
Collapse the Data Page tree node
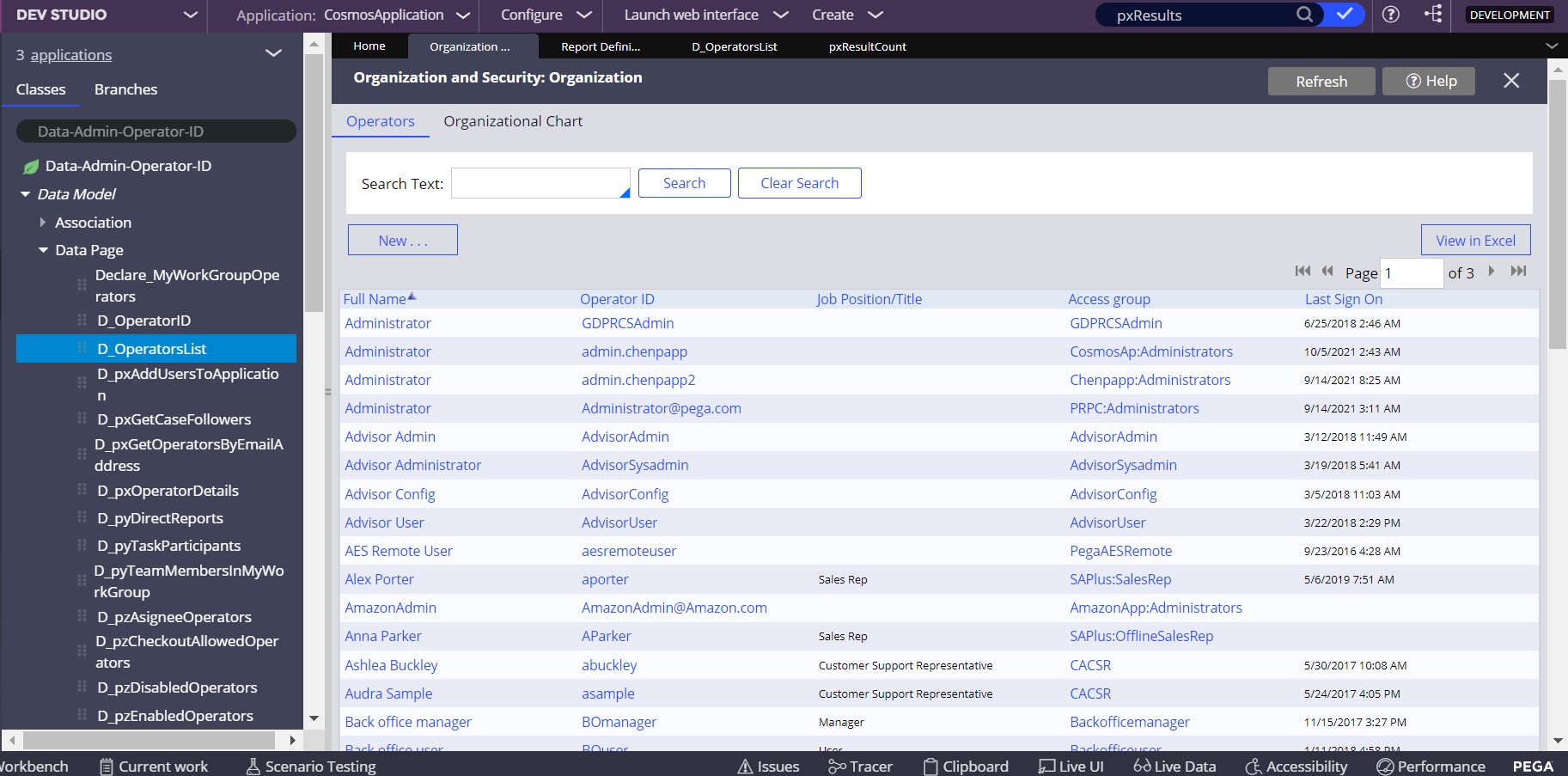43,251
